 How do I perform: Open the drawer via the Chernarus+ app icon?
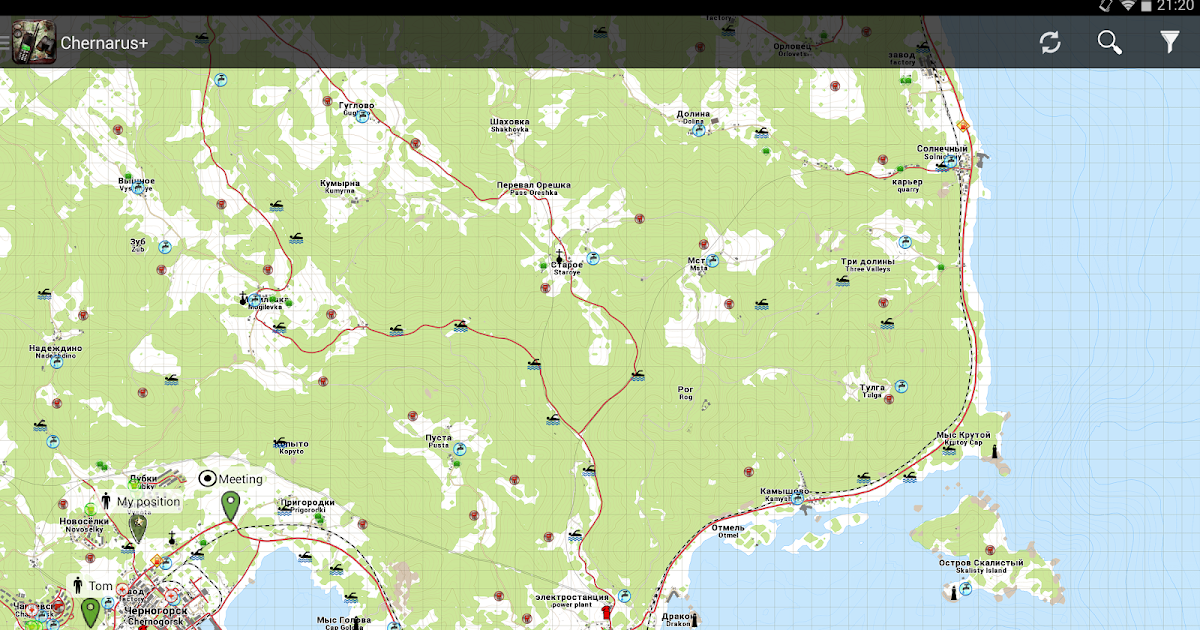[x=32, y=43]
